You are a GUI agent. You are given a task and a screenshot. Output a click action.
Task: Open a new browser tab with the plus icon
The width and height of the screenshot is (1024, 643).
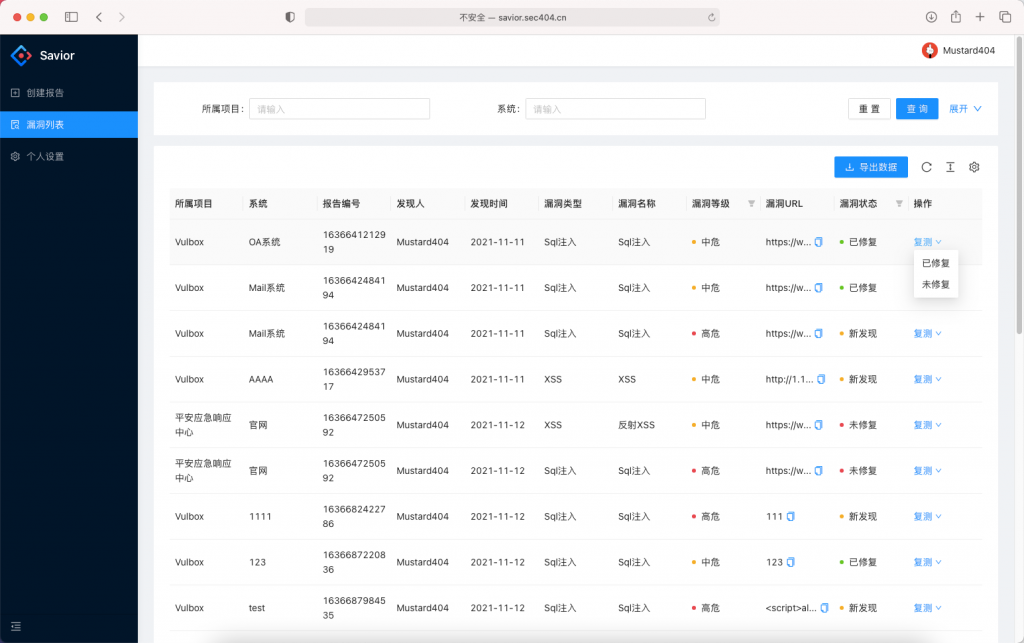pos(978,17)
